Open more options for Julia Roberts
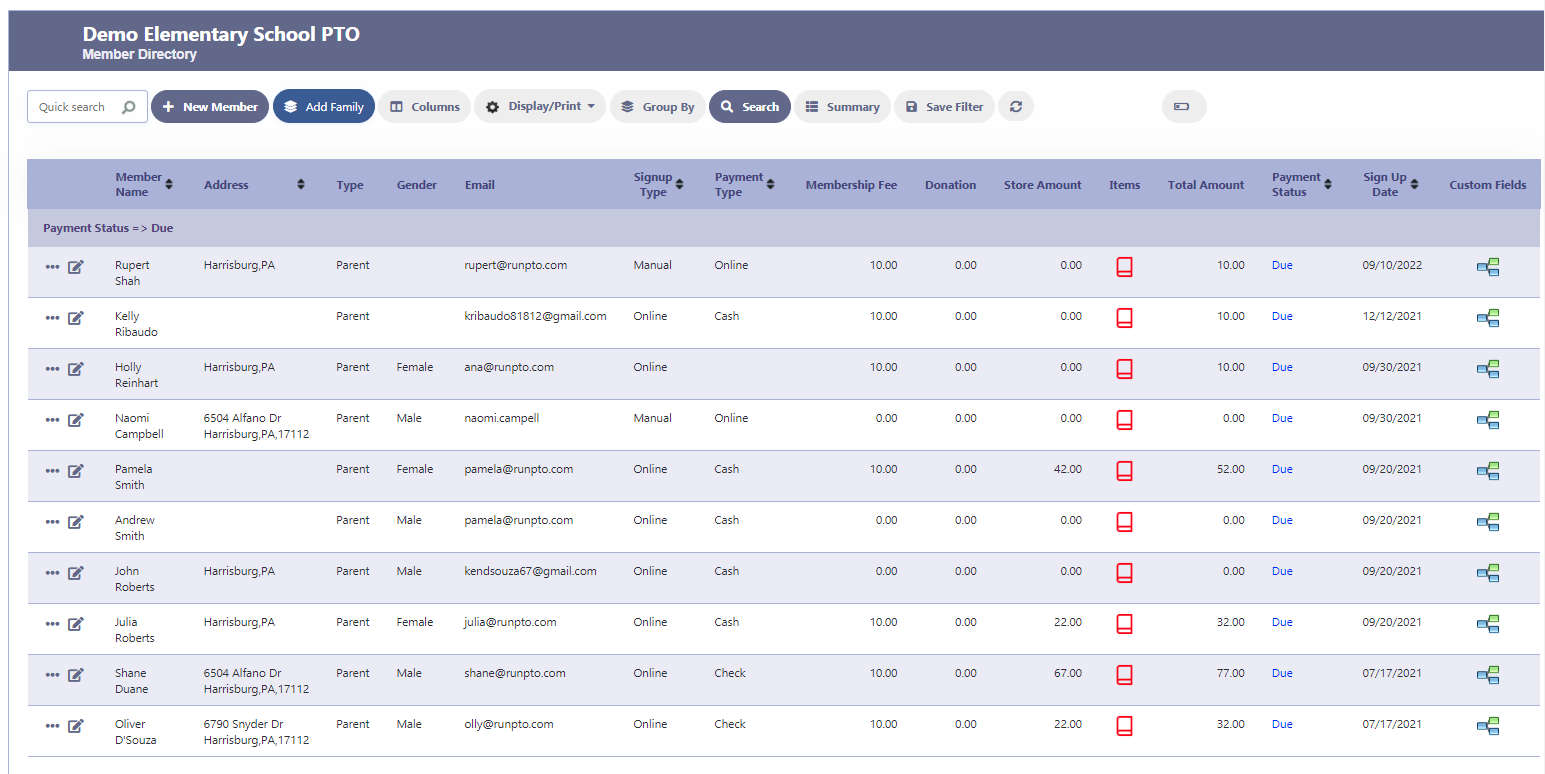The width and height of the screenshot is (1545, 774). [x=52, y=624]
